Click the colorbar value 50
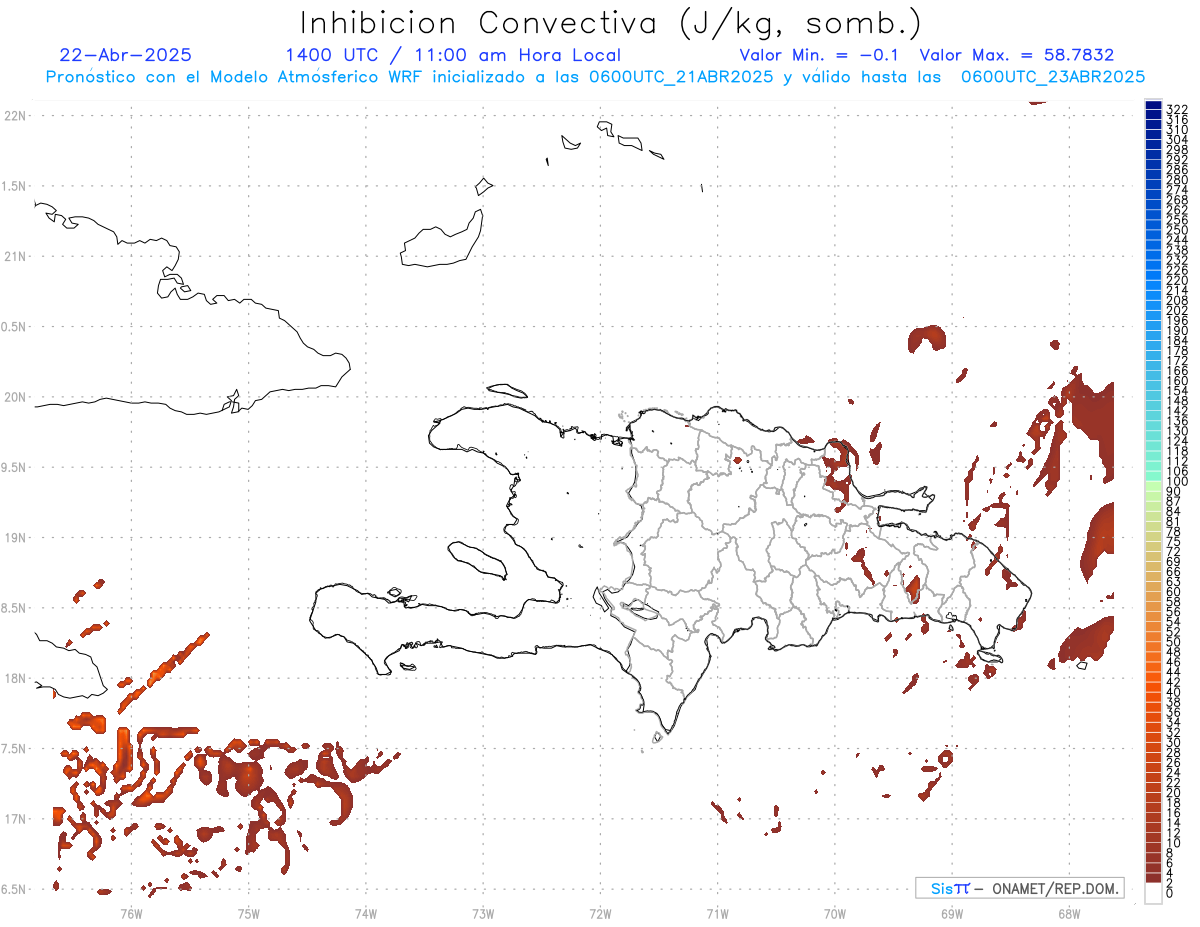The height and width of the screenshot is (927, 1200). pos(1173,642)
